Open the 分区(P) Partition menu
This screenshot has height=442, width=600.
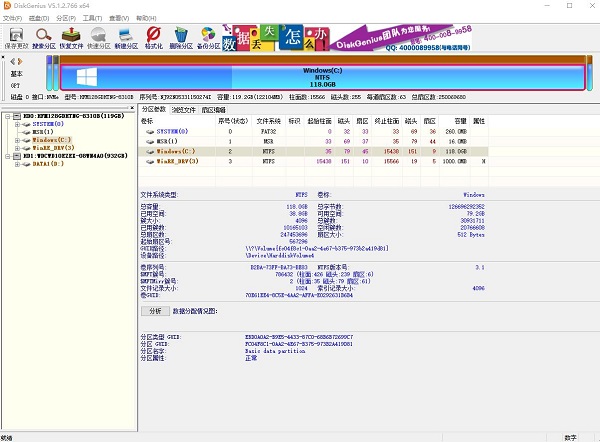tap(66, 18)
